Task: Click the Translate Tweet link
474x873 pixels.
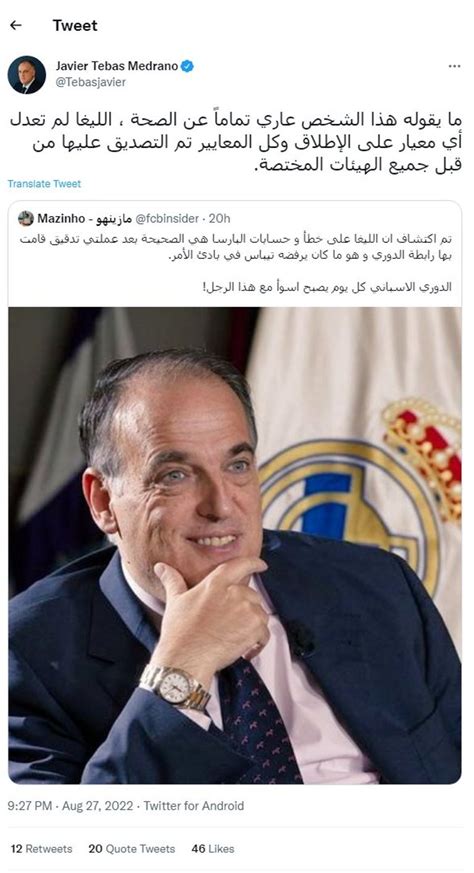Action: 45,184
